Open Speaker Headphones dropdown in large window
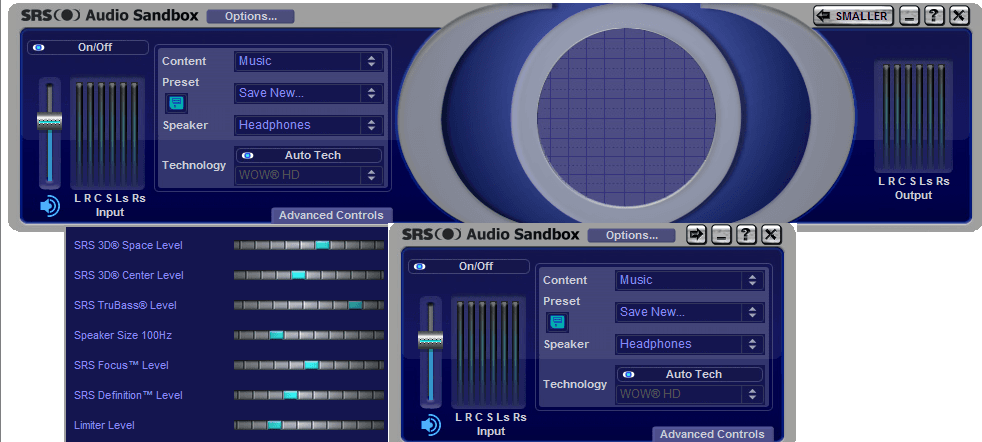The width and height of the screenshot is (982, 442). click(x=308, y=125)
